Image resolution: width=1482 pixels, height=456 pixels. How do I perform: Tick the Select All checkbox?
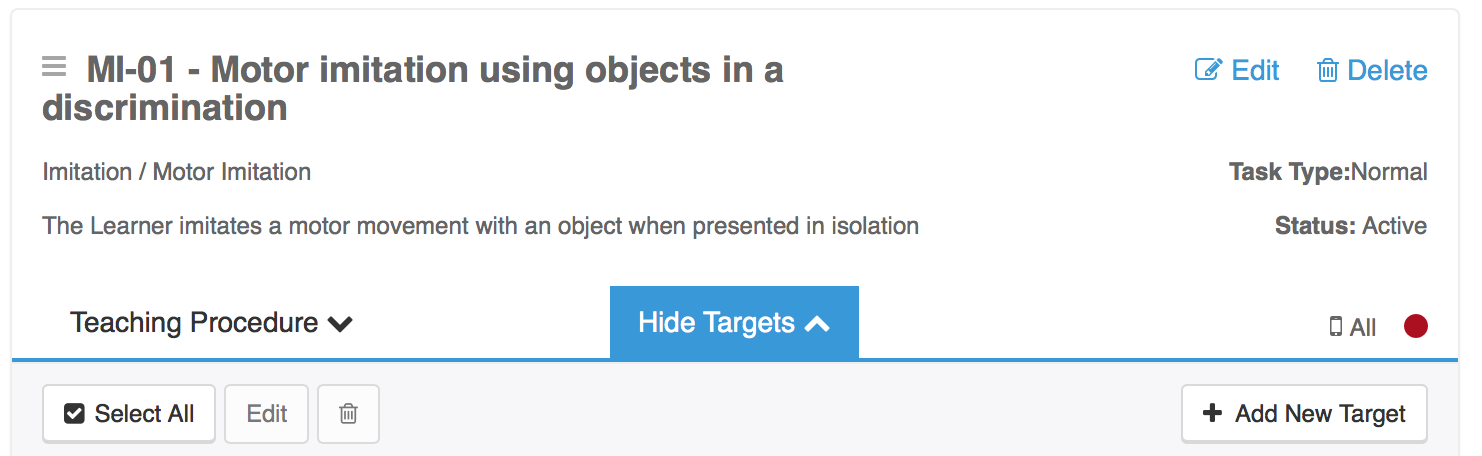click(74, 414)
